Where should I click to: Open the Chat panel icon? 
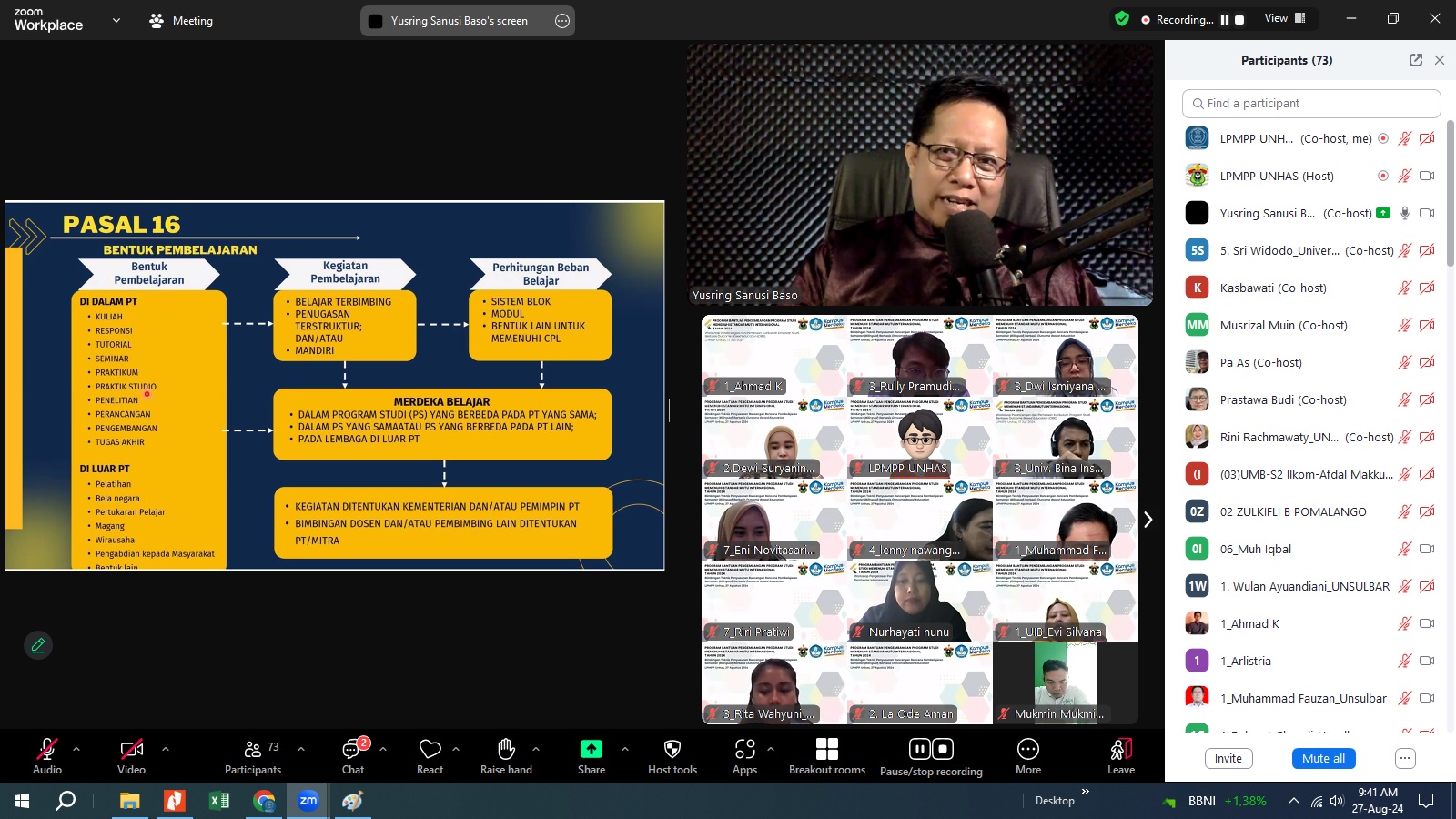tap(352, 750)
